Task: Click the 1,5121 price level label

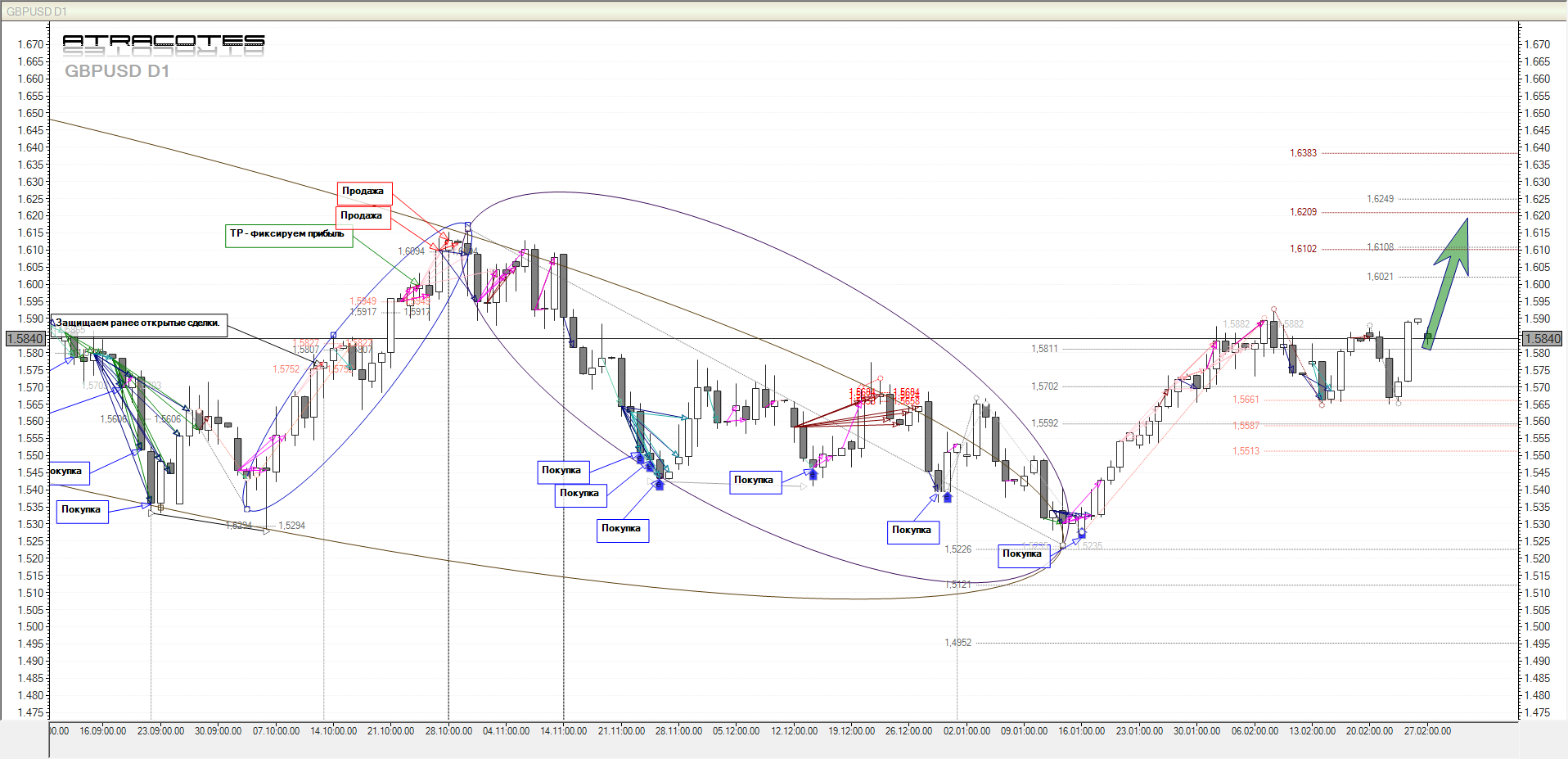Action: [x=957, y=585]
